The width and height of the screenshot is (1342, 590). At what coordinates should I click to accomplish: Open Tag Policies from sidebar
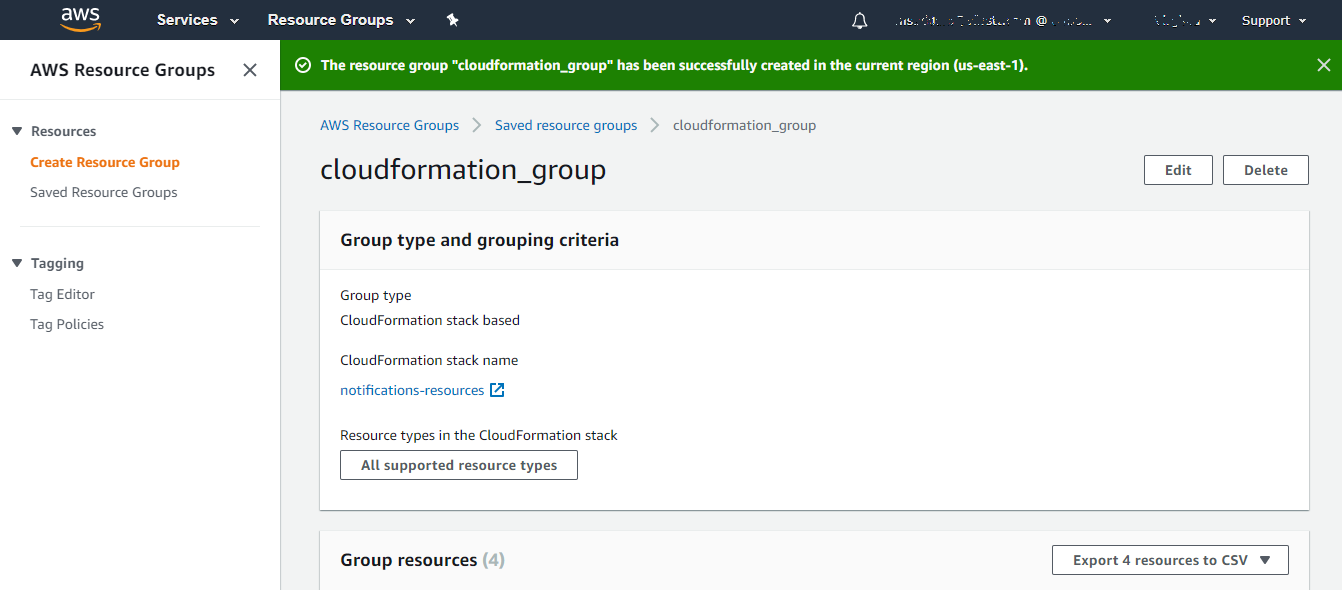[x=67, y=324]
